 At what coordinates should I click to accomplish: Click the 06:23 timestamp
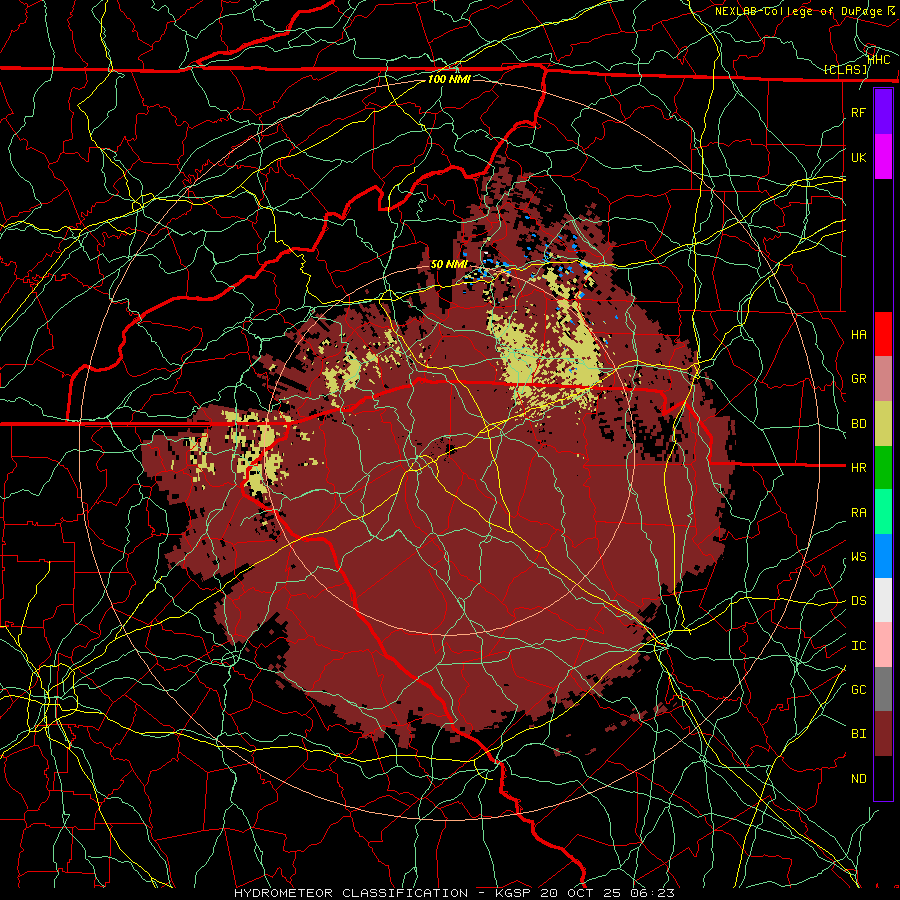[x=651, y=893]
